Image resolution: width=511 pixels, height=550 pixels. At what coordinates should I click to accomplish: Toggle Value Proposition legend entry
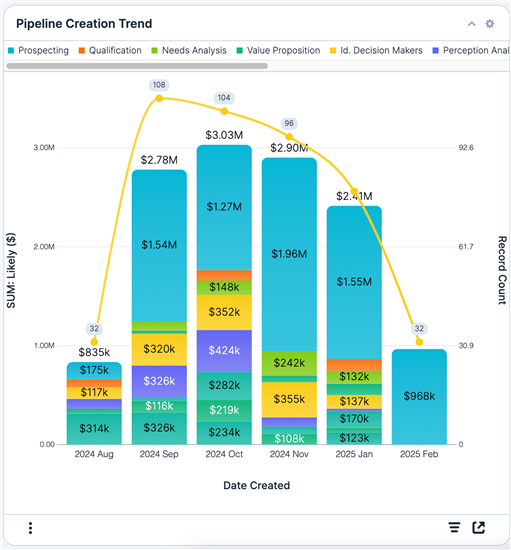tap(278, 51)
